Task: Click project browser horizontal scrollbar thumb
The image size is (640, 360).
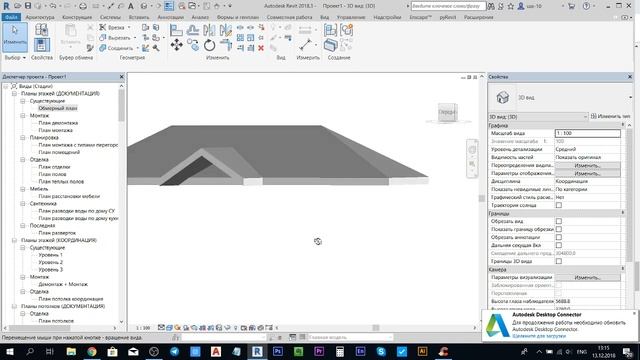Action: point(39,328)
